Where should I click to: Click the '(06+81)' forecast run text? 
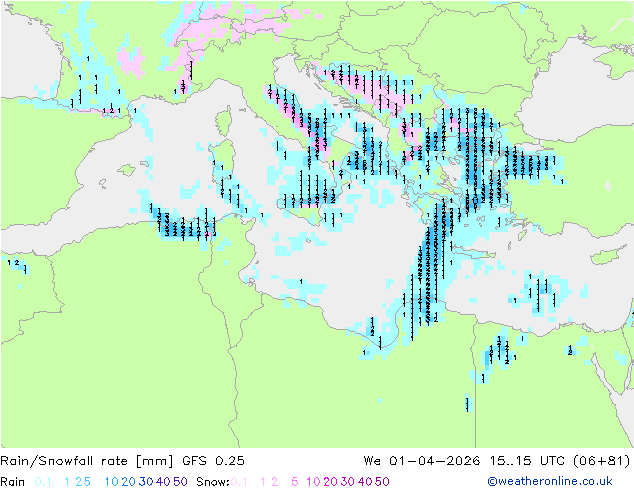[x=602, y=461]
